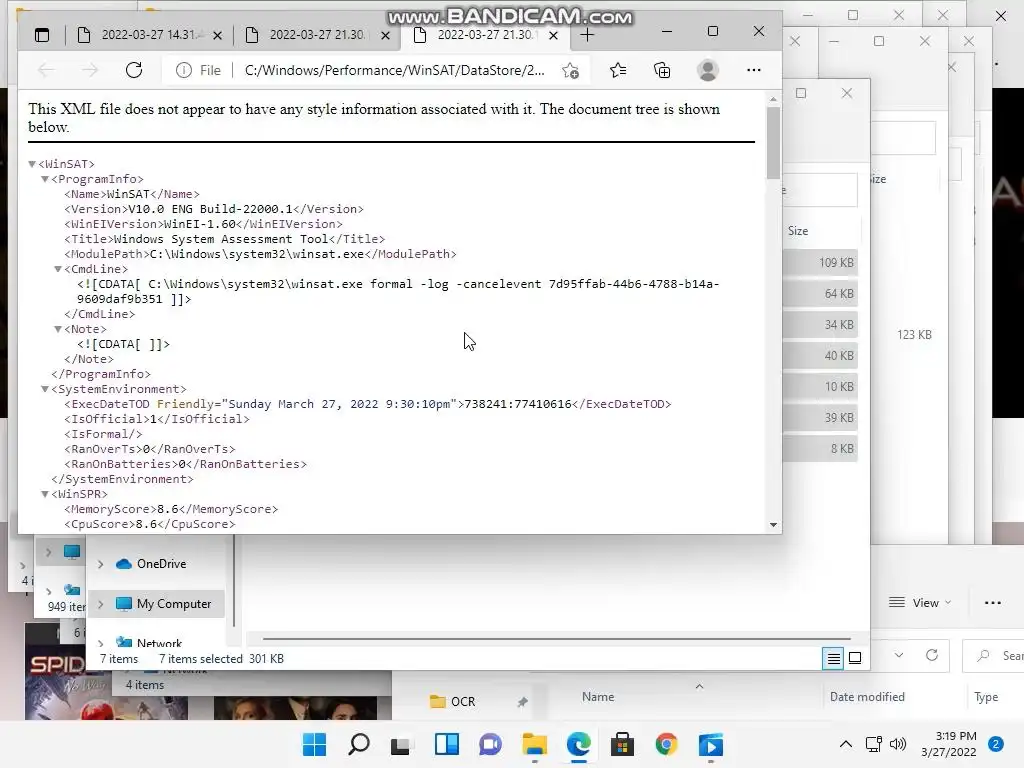Select OneDrive in Explorer sidebar
The height and width of the screenshot is (768, 1024).
[x=161, y=564]
